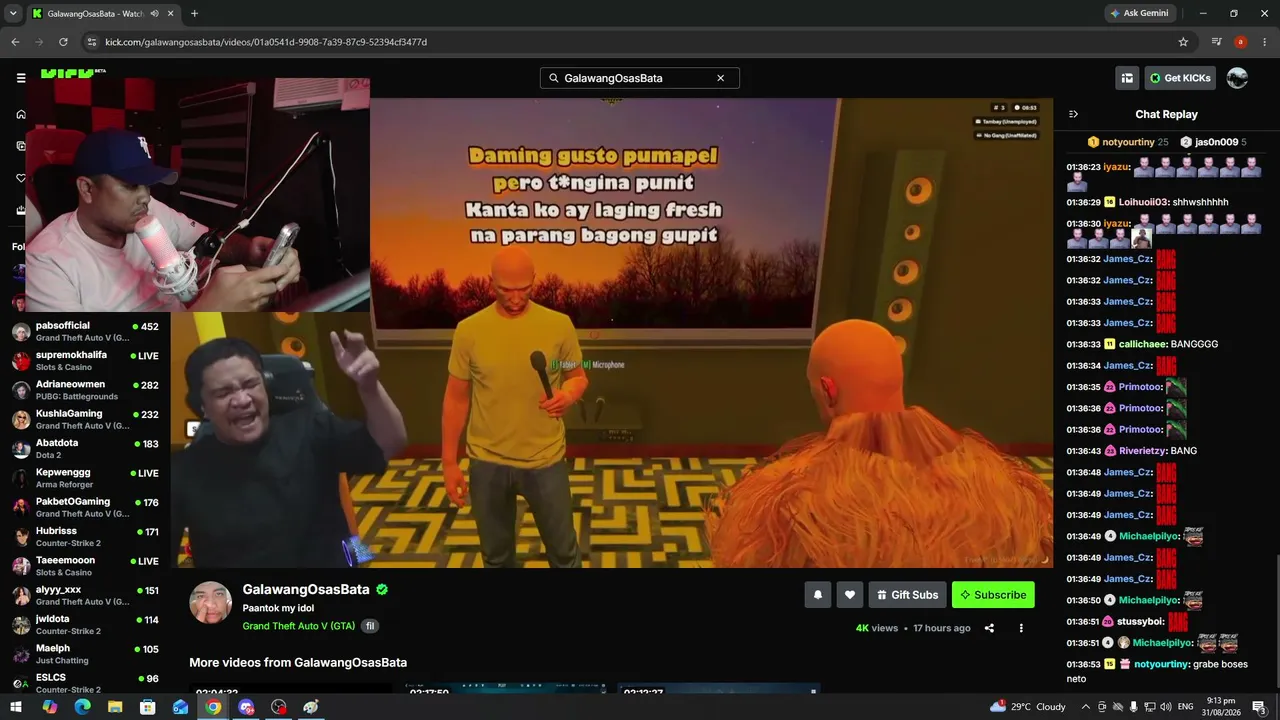Open Taeeemooon followed channel

pyautogui.click(x=85, y=566)
